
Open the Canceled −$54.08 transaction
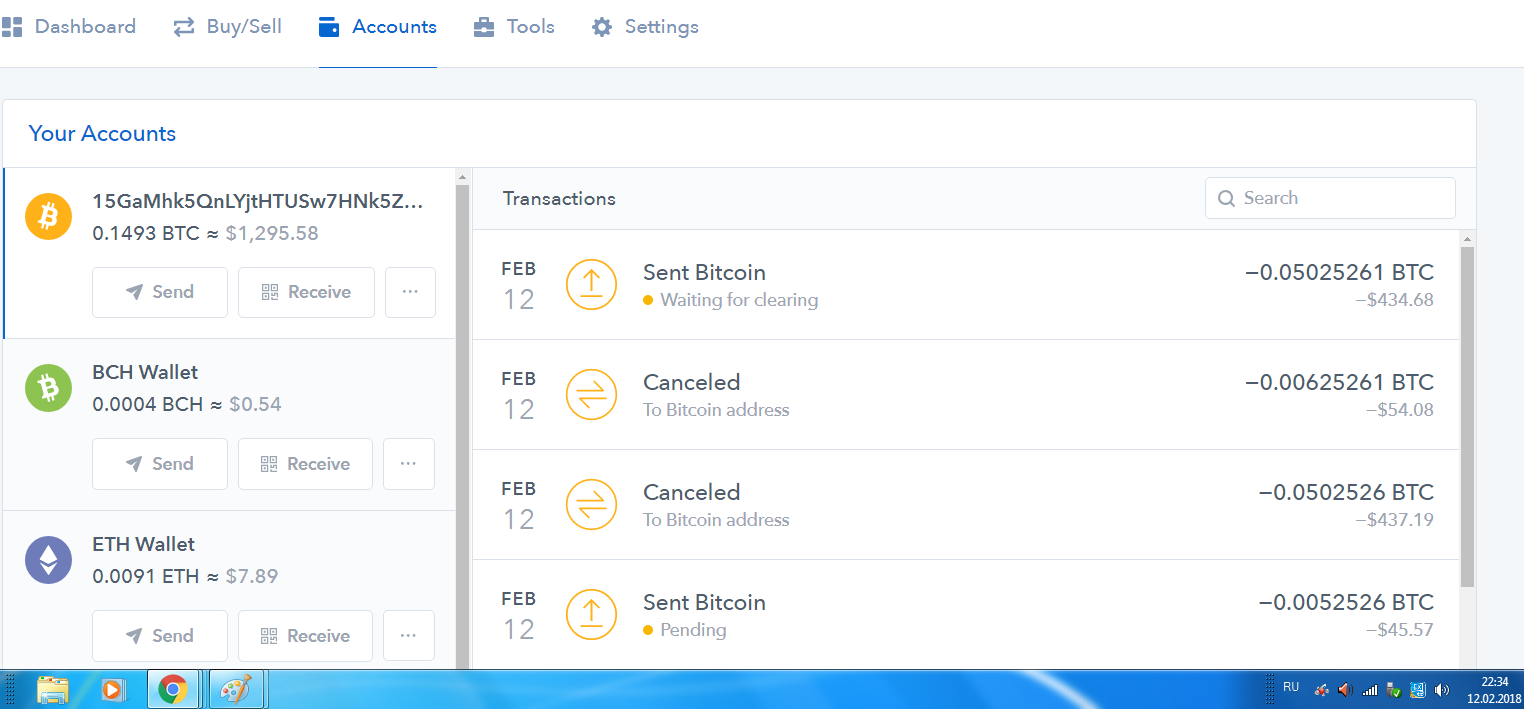[x=966, y=395]
